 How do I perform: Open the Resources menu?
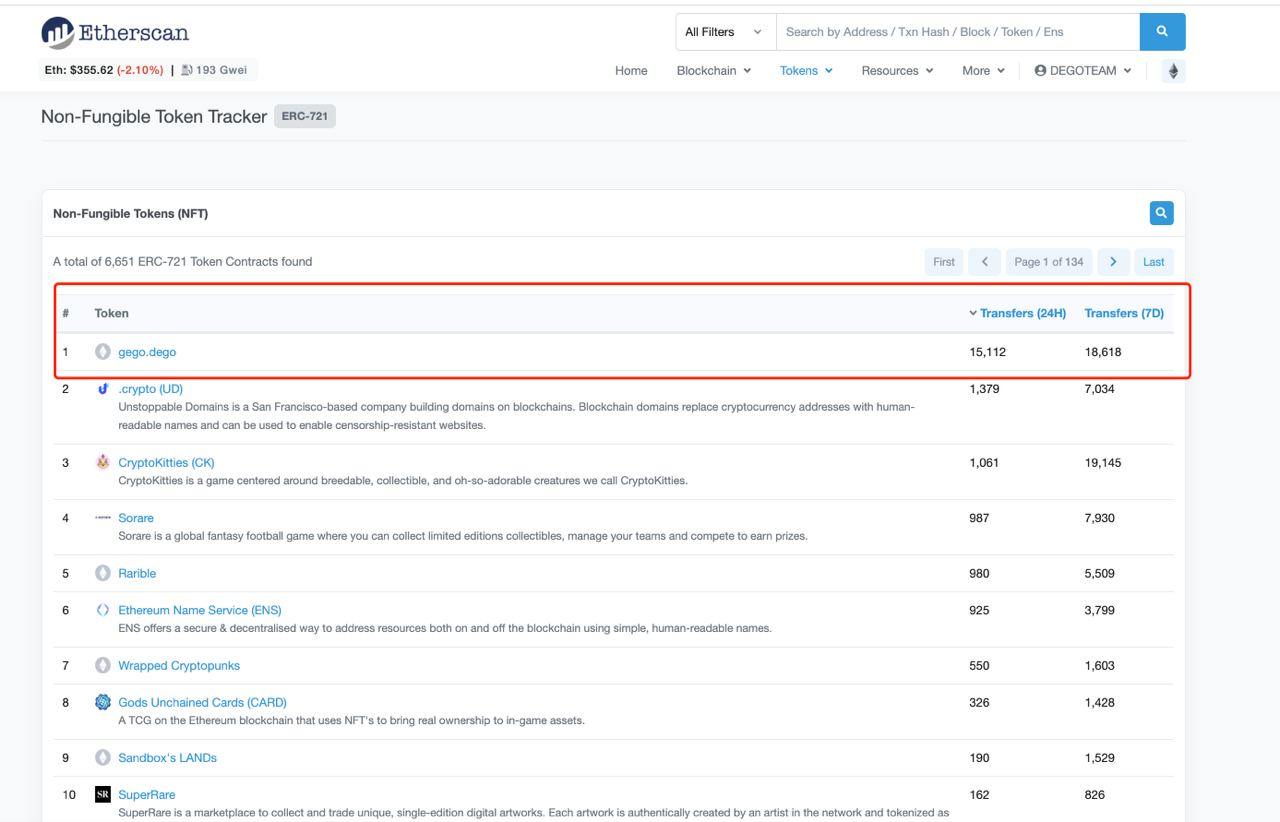(897, 71)
